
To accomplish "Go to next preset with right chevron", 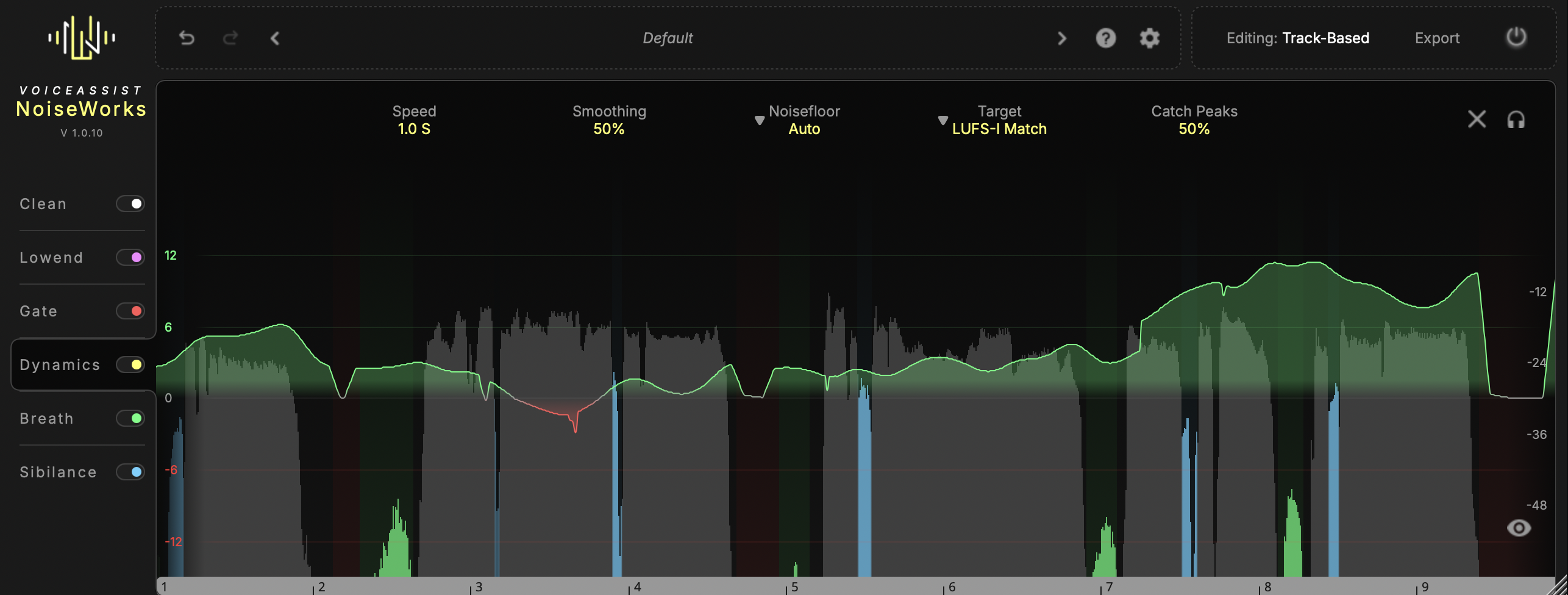I will coord(1062,38).
